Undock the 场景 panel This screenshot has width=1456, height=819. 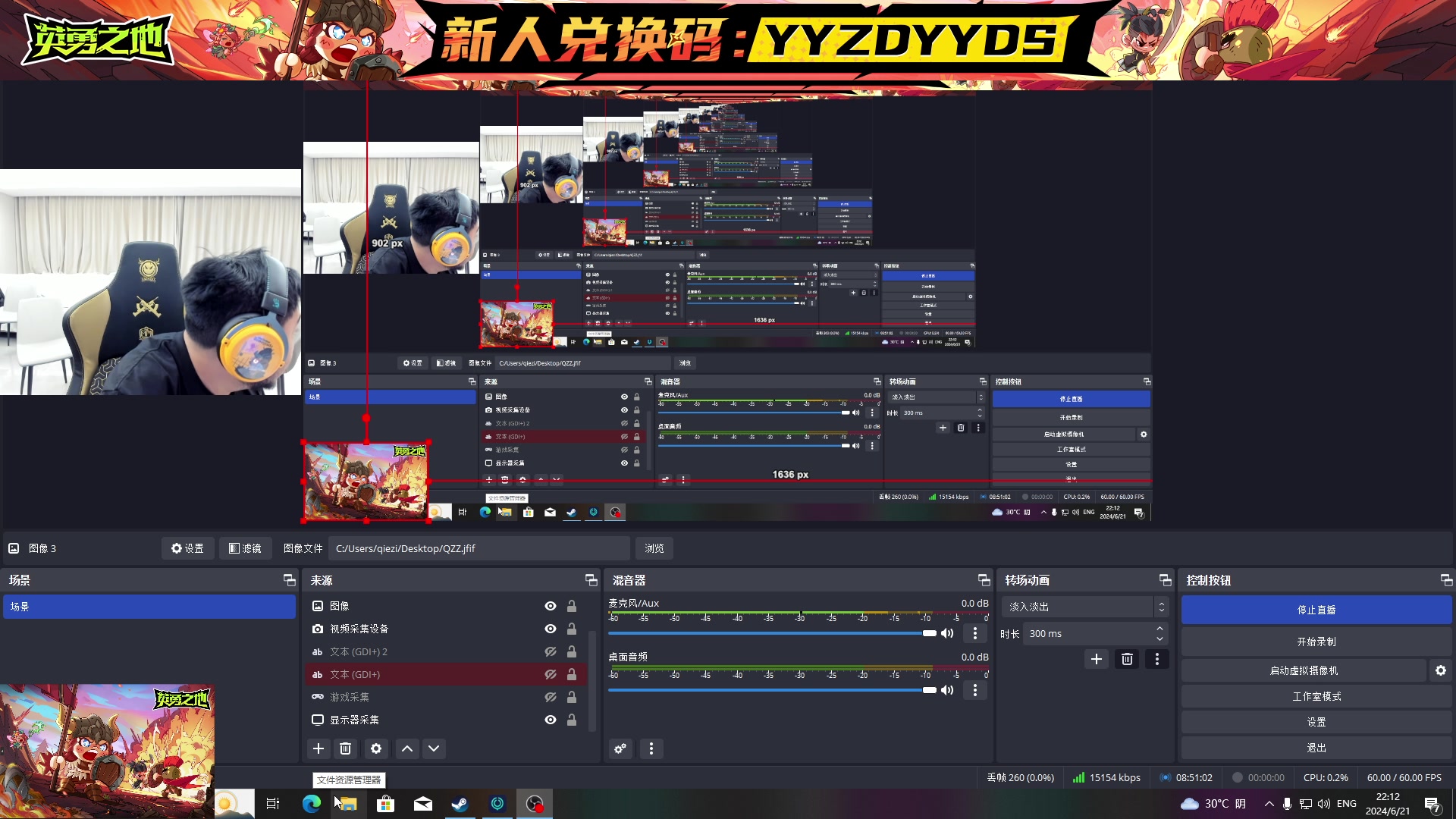click(x=290, y=580)
